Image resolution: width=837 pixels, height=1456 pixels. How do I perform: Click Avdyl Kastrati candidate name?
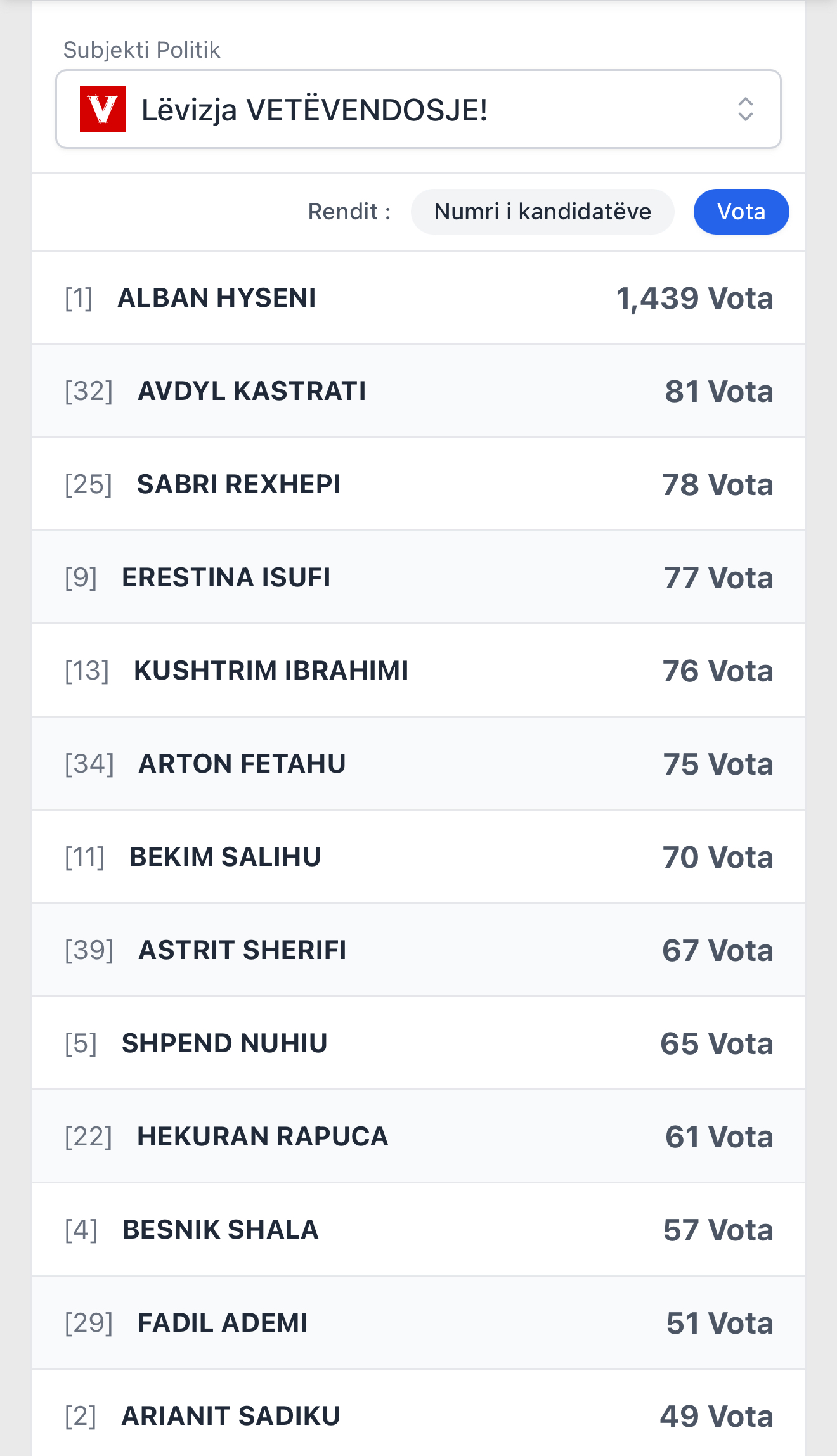(x=252, y=391)
